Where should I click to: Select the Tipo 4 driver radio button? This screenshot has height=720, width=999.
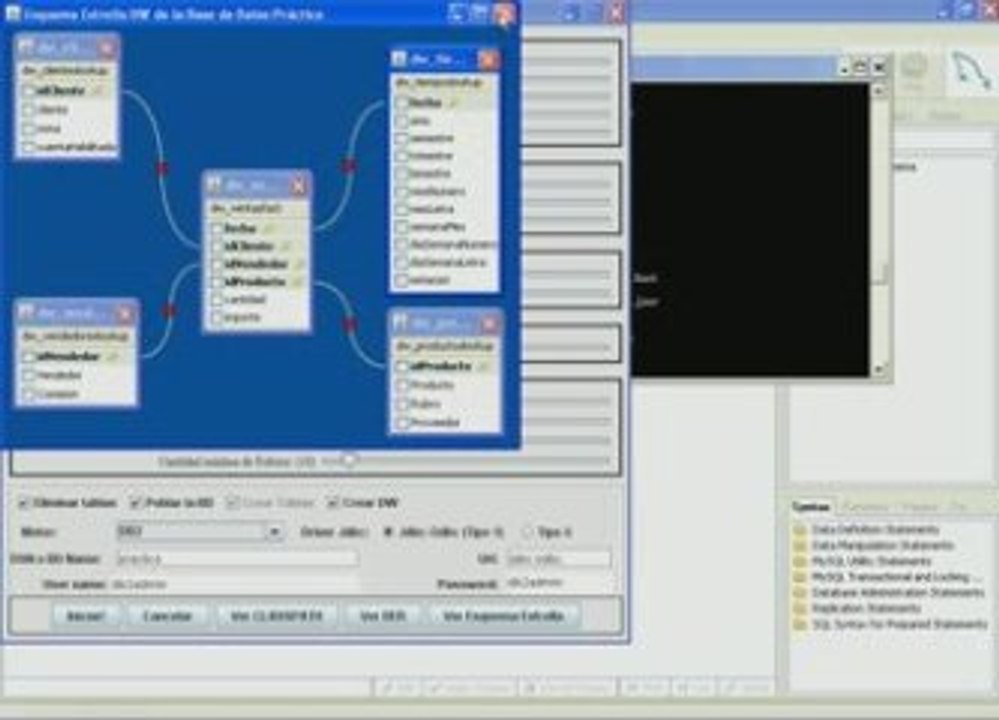point(527,532)
